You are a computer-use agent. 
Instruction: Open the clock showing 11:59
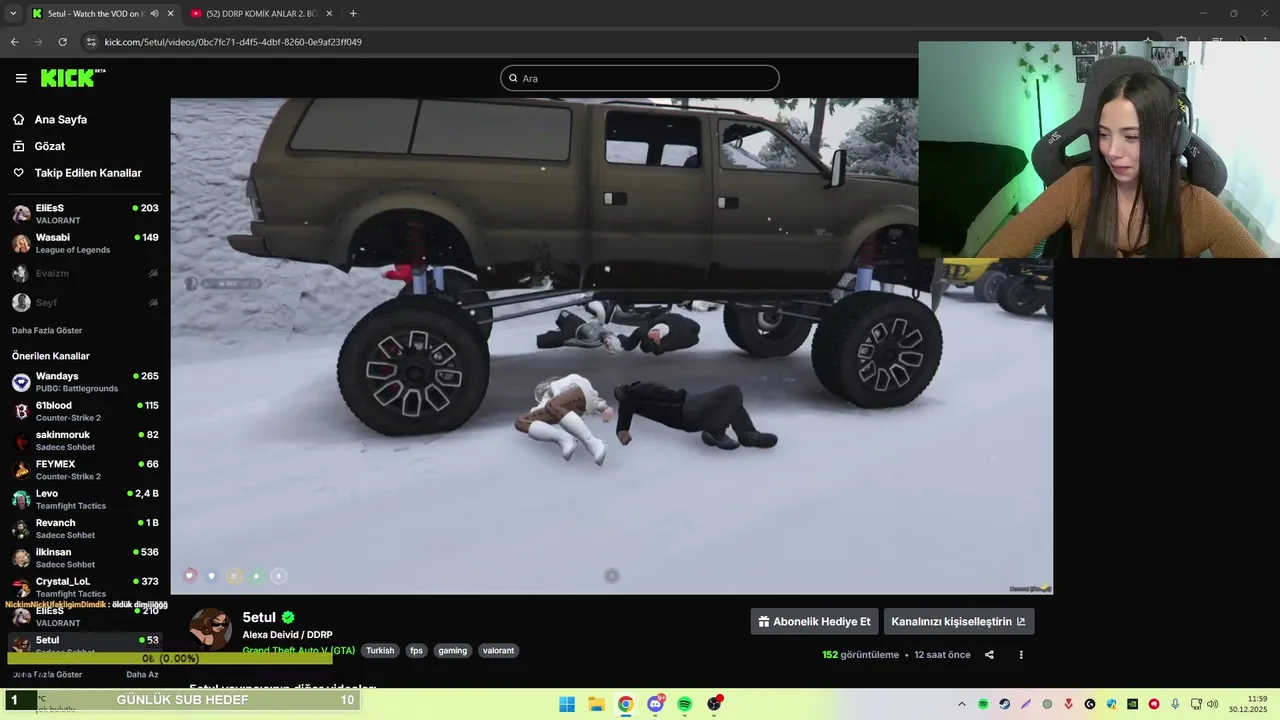[1249, 704]
